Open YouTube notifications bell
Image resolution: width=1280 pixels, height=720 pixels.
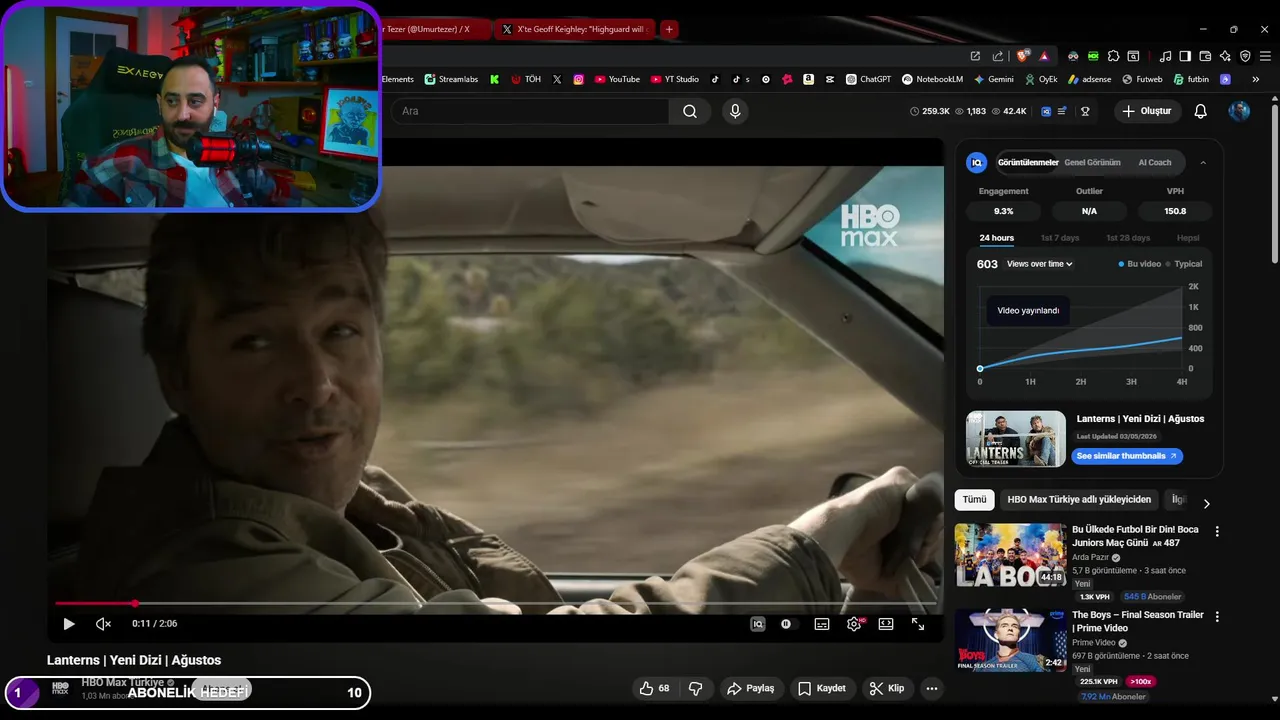click(x=1201, y=111)
